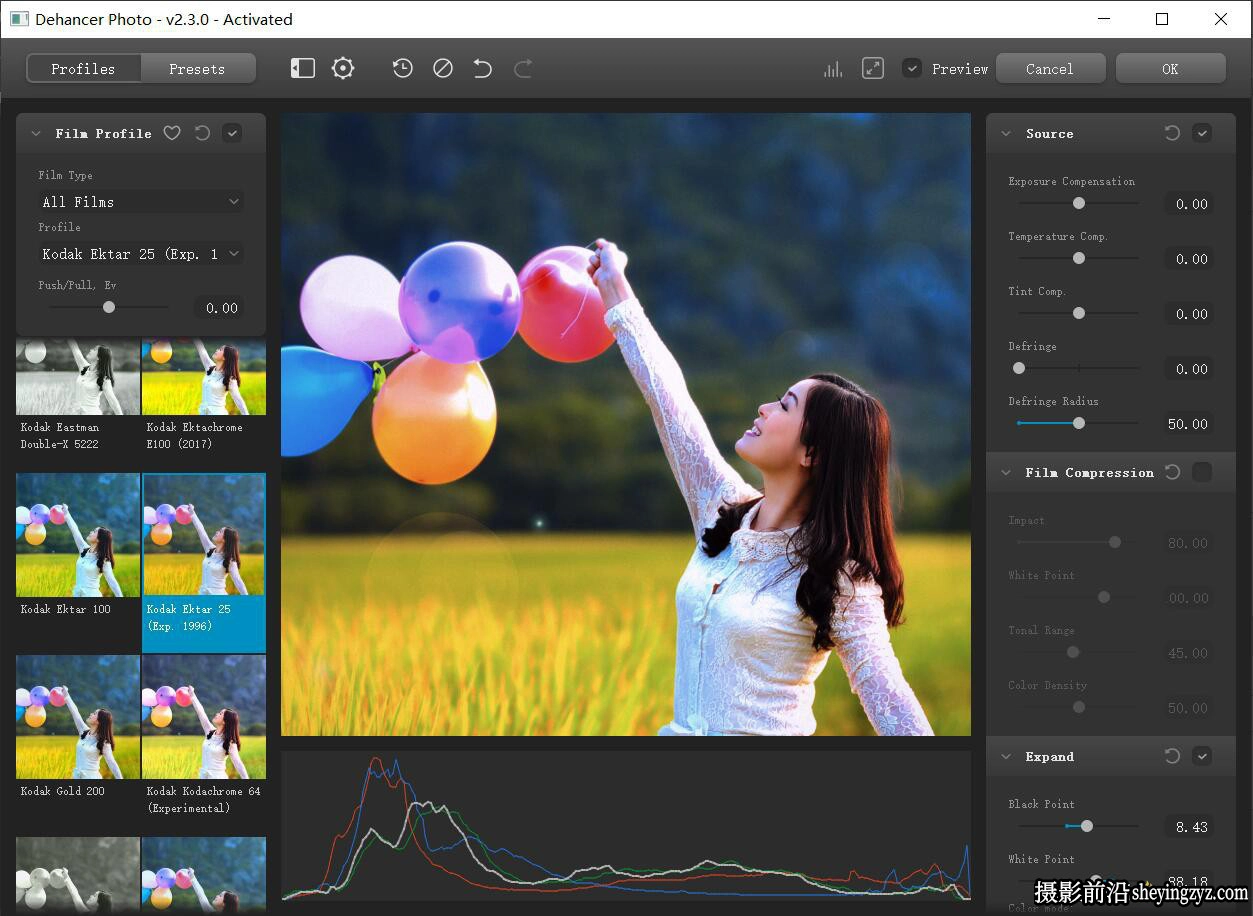The height and width of the screenshot is (916, 1253).
Task: Adjust the Defringe Radius slider
Action: pos(1078,423)
